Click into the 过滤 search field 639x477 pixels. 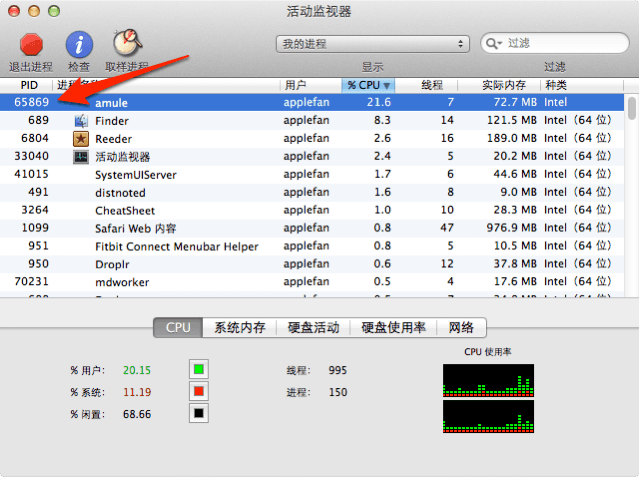click(555, 43)
